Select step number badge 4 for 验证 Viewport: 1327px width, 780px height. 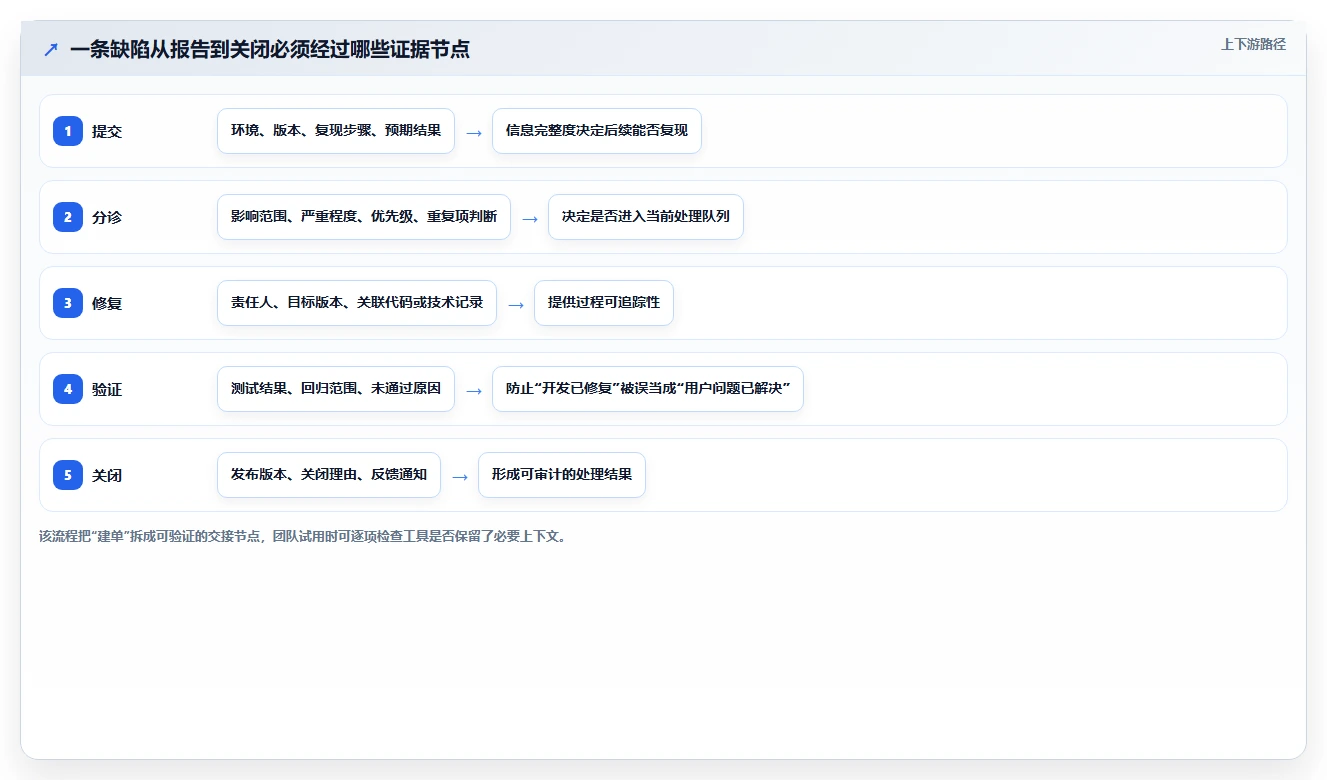click(x=68, y=389)
